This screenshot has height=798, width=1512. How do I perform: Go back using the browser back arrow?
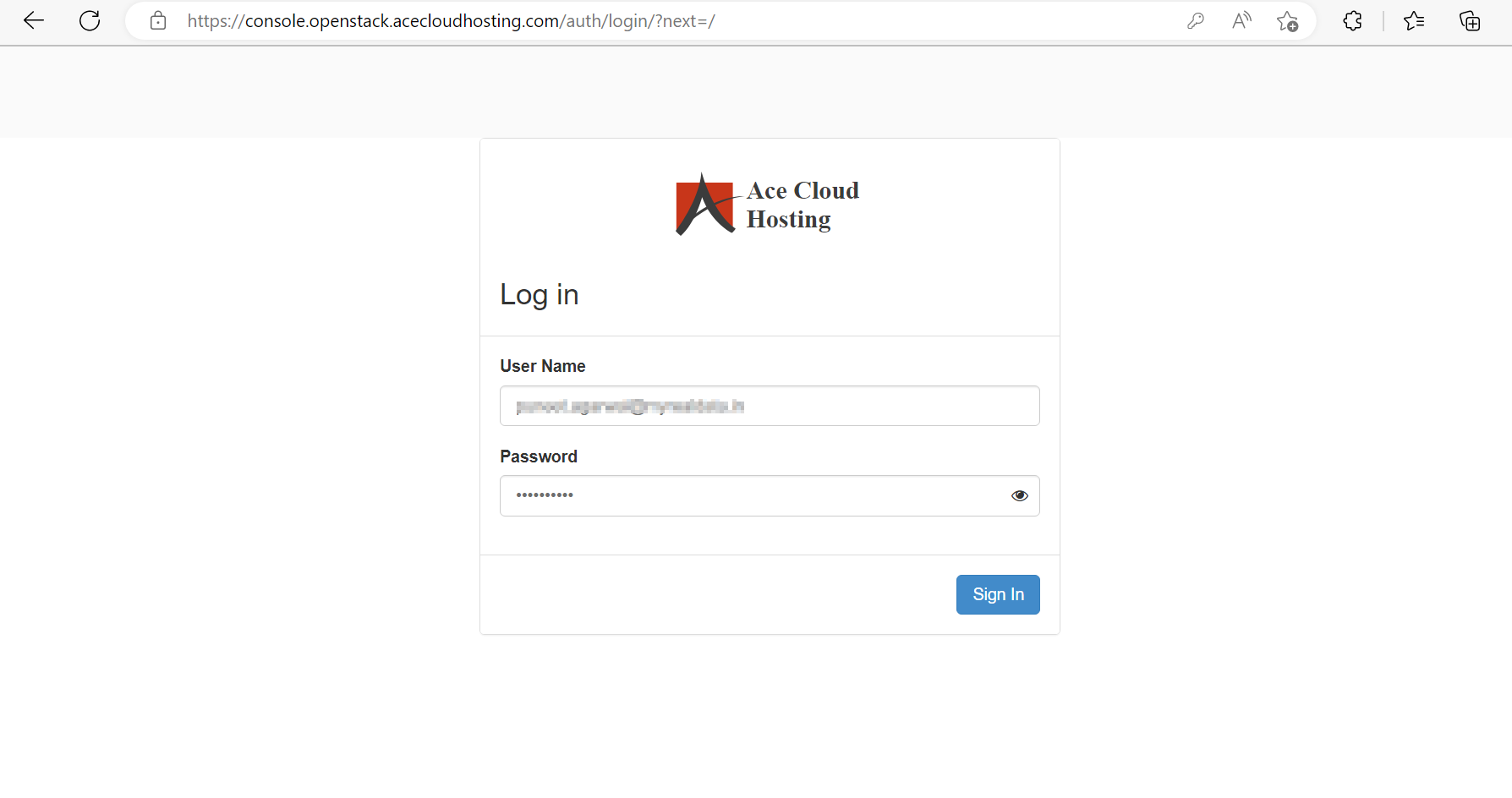point(34,21)
